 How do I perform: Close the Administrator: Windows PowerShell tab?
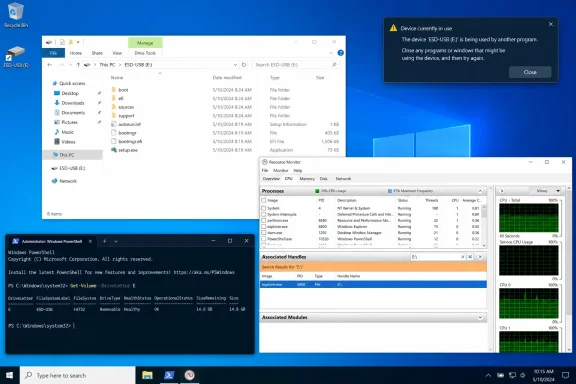(x=90, y=241)
